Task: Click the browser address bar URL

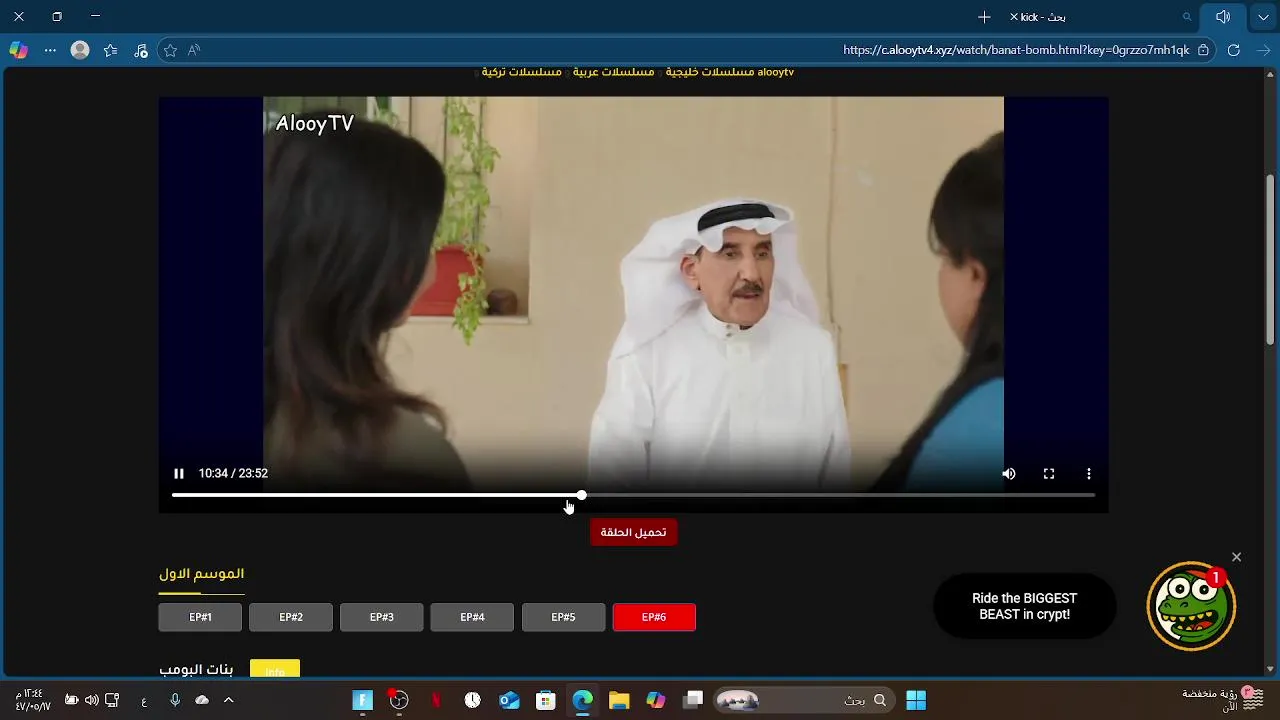Action: pyautogui.click(x=1016, y=50)
